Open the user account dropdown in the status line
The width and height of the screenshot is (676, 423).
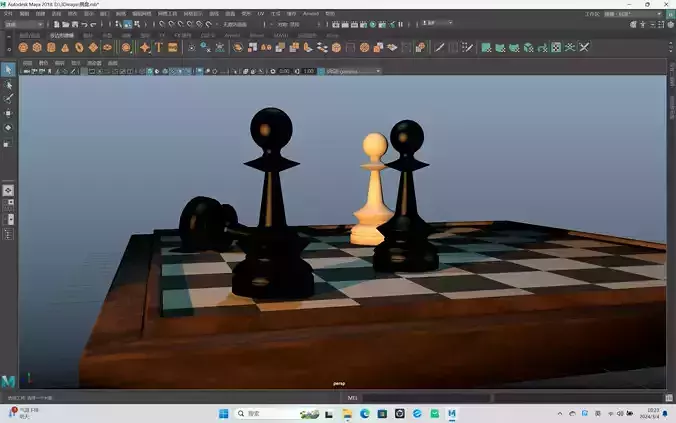(437, 23)
